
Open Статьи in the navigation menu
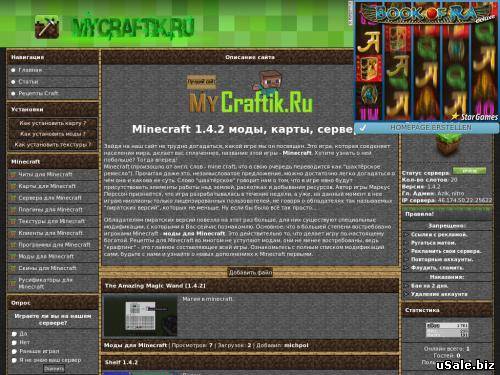[x=28, y=82]
